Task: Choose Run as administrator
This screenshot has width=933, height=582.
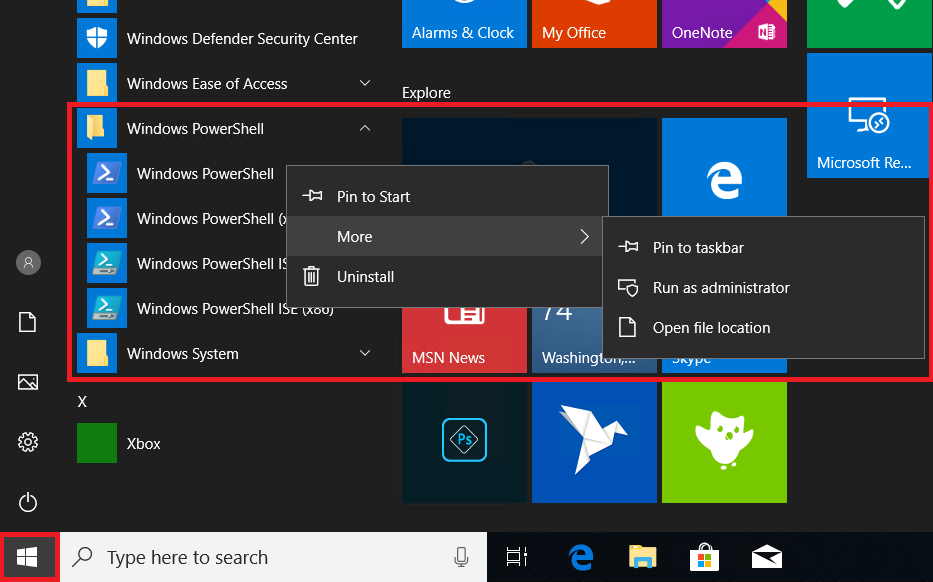Action: 763,287
